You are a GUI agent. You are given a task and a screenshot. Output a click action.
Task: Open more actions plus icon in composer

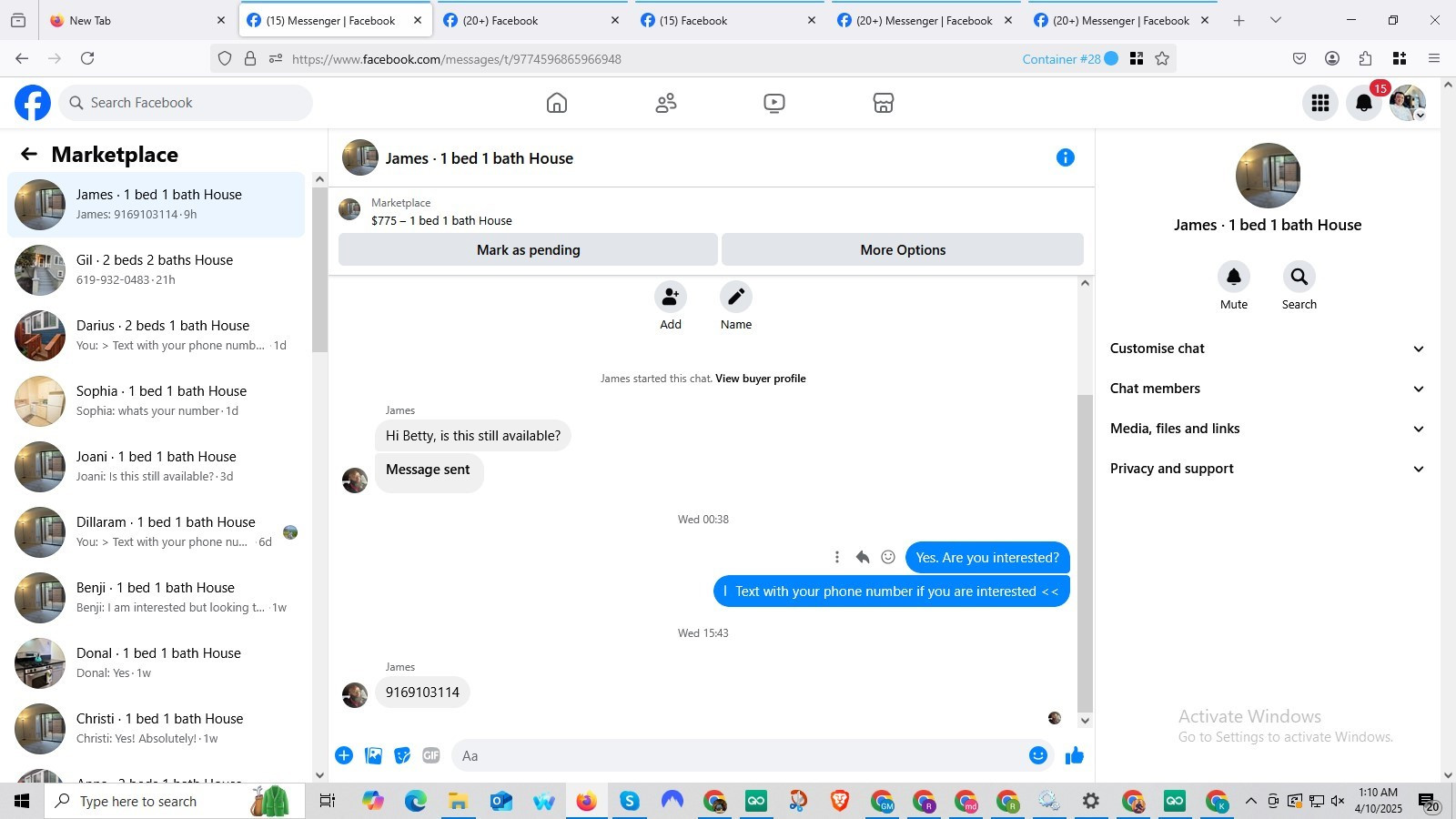344,755
